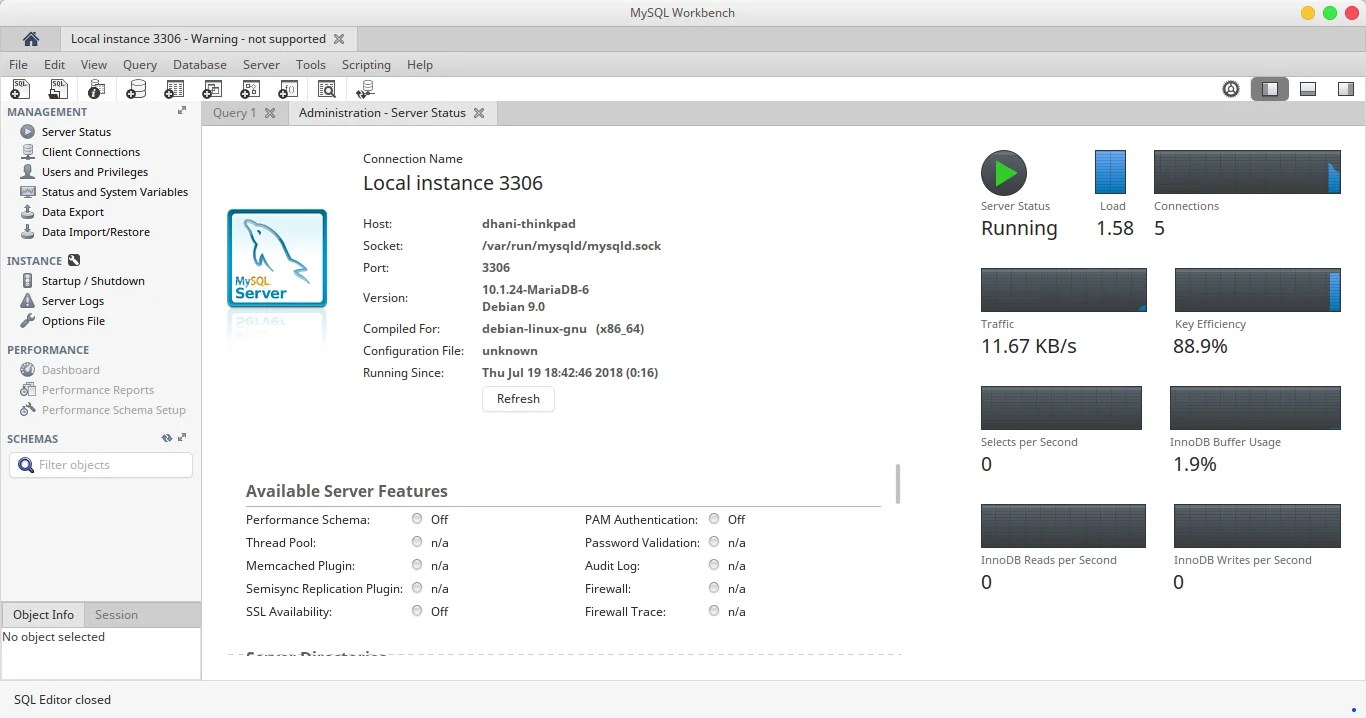Image resolution: width=1366 pixels, height=718 pixels.
Task: Click the Password Validation radio indicator
Action: [714, 542]
